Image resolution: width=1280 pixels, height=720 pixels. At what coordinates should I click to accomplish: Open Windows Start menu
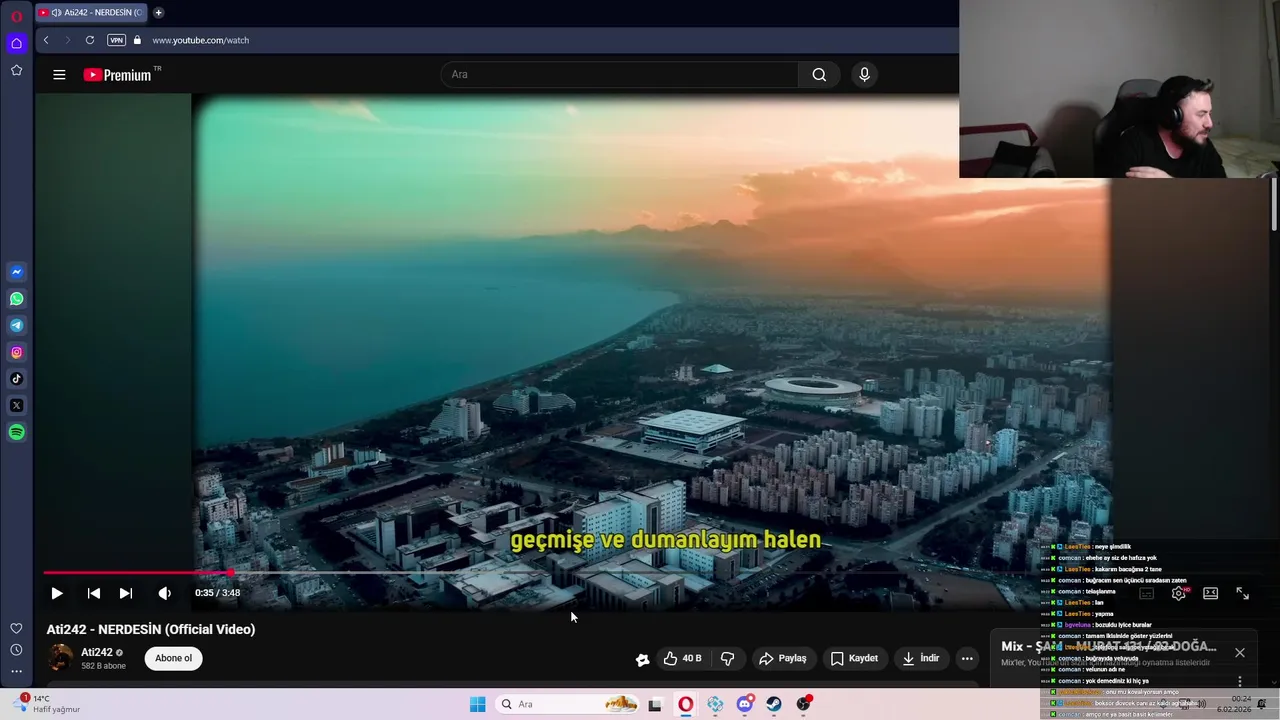pyautogui.click(x=478, y=704)
